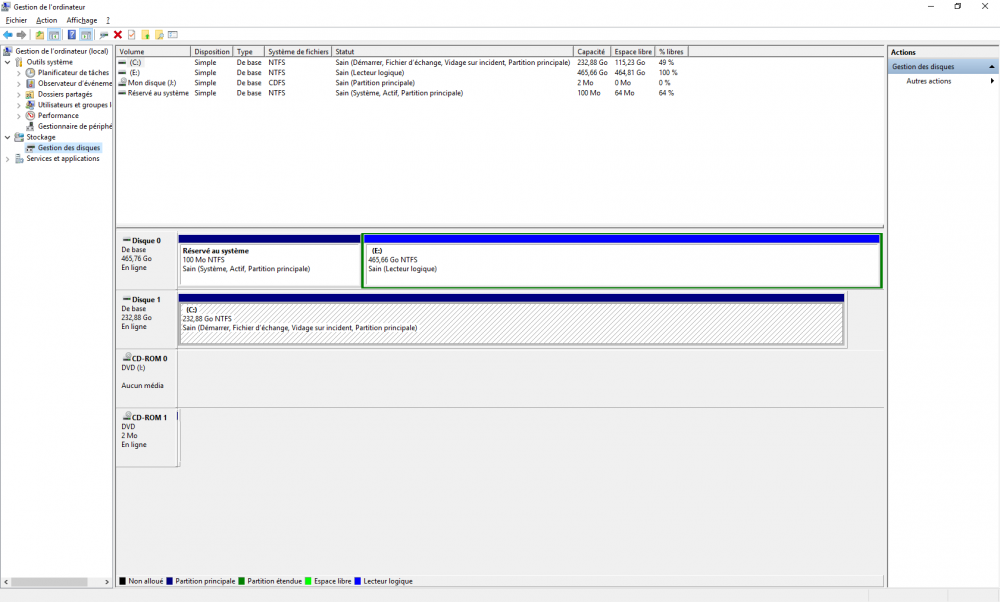Sort by the Système de fichiers column header
Viewport: 1000px width, 602px height.
point(298,52)
